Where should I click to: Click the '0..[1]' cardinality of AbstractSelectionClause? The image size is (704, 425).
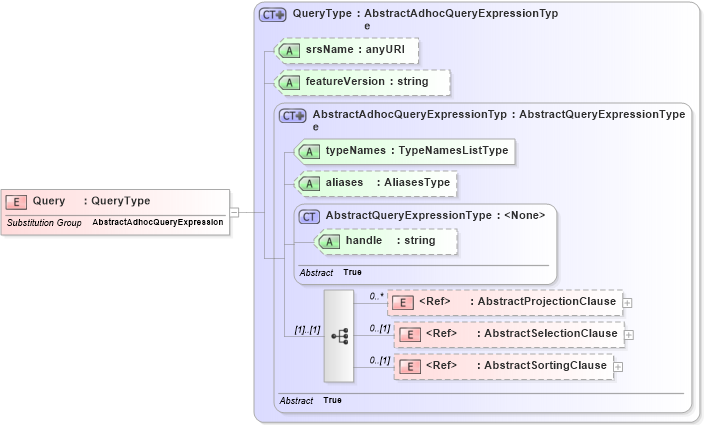[380, 329]
